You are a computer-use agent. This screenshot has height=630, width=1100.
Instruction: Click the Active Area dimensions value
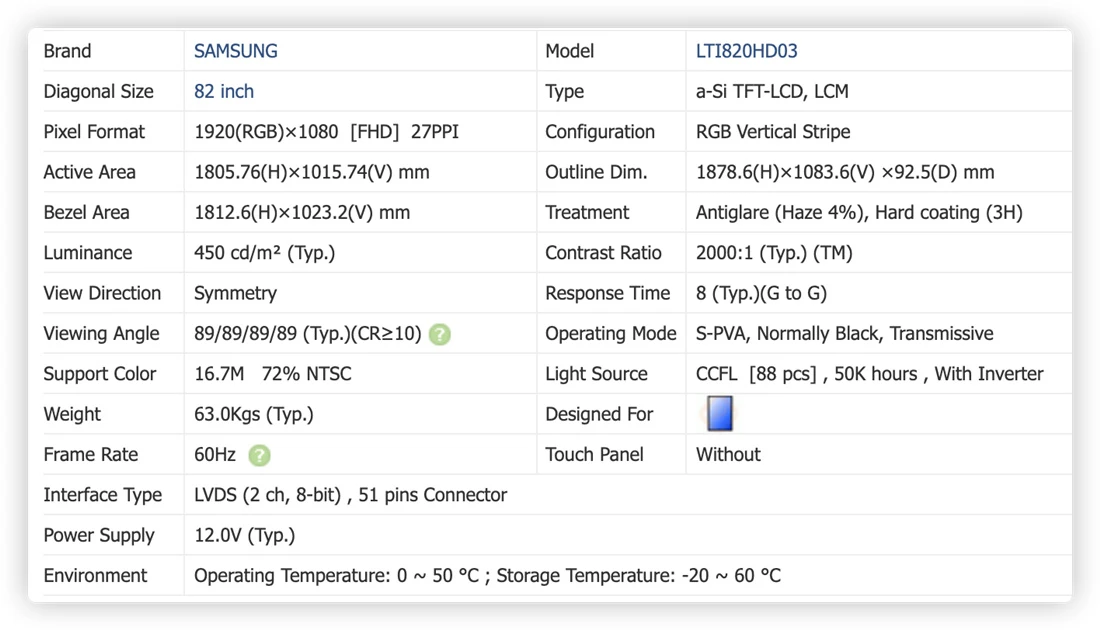pos(311,172)
